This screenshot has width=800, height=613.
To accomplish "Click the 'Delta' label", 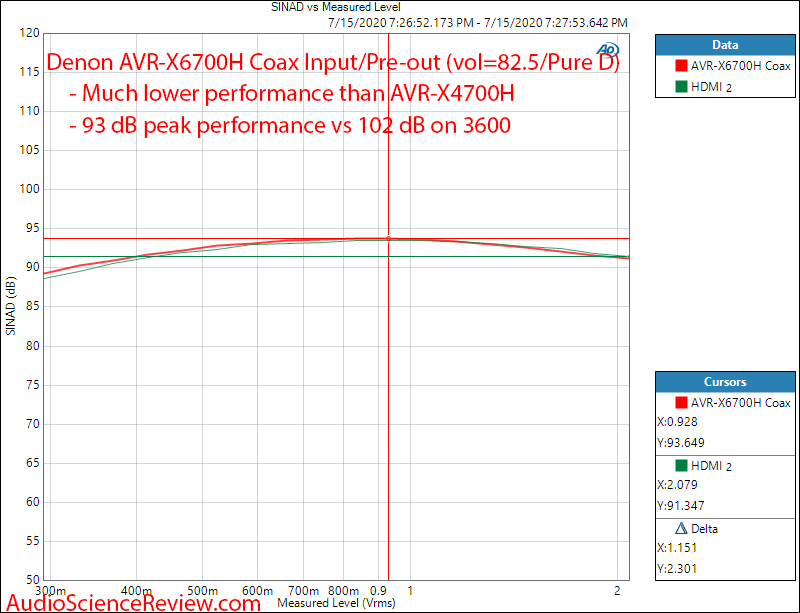I will point(704,529).
